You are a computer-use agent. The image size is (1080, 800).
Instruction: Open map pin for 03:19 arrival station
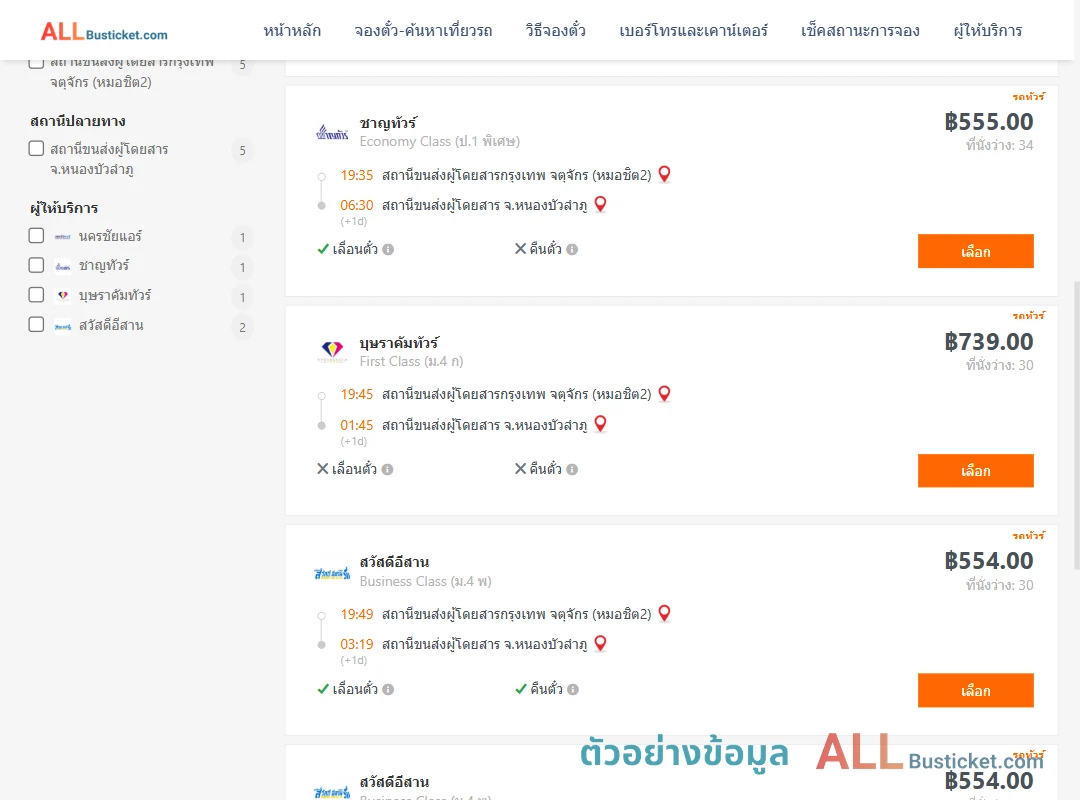[601, 644]
